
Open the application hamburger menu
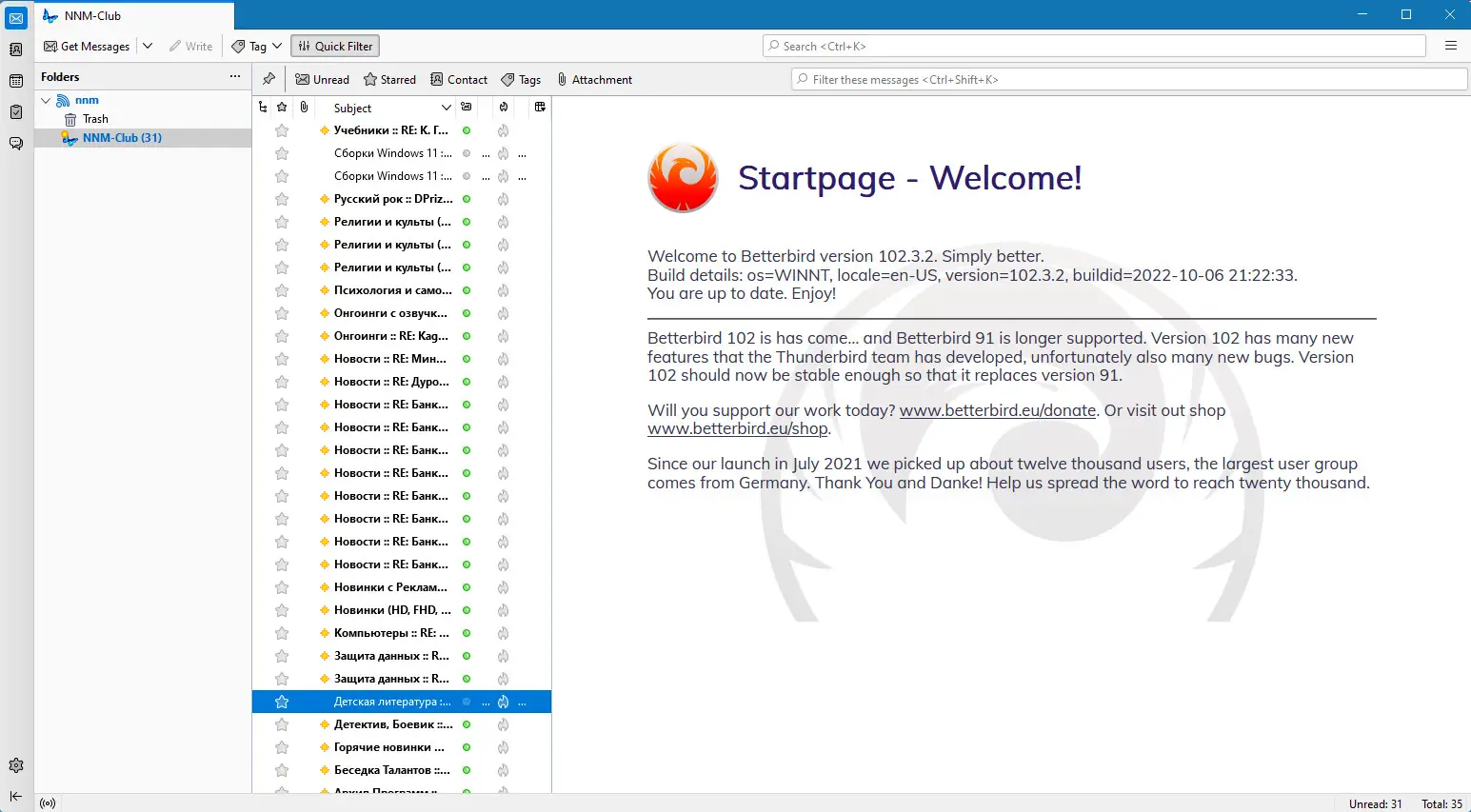pos(1451,46)
